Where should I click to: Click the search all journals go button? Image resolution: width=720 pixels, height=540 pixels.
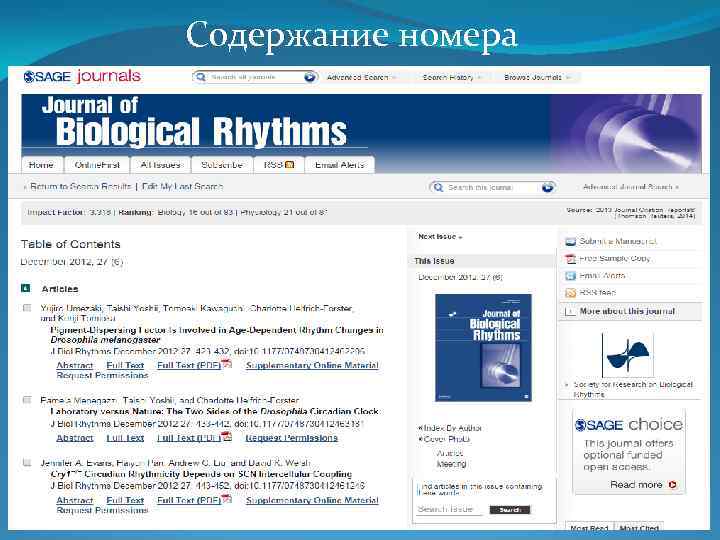point(310,77)
